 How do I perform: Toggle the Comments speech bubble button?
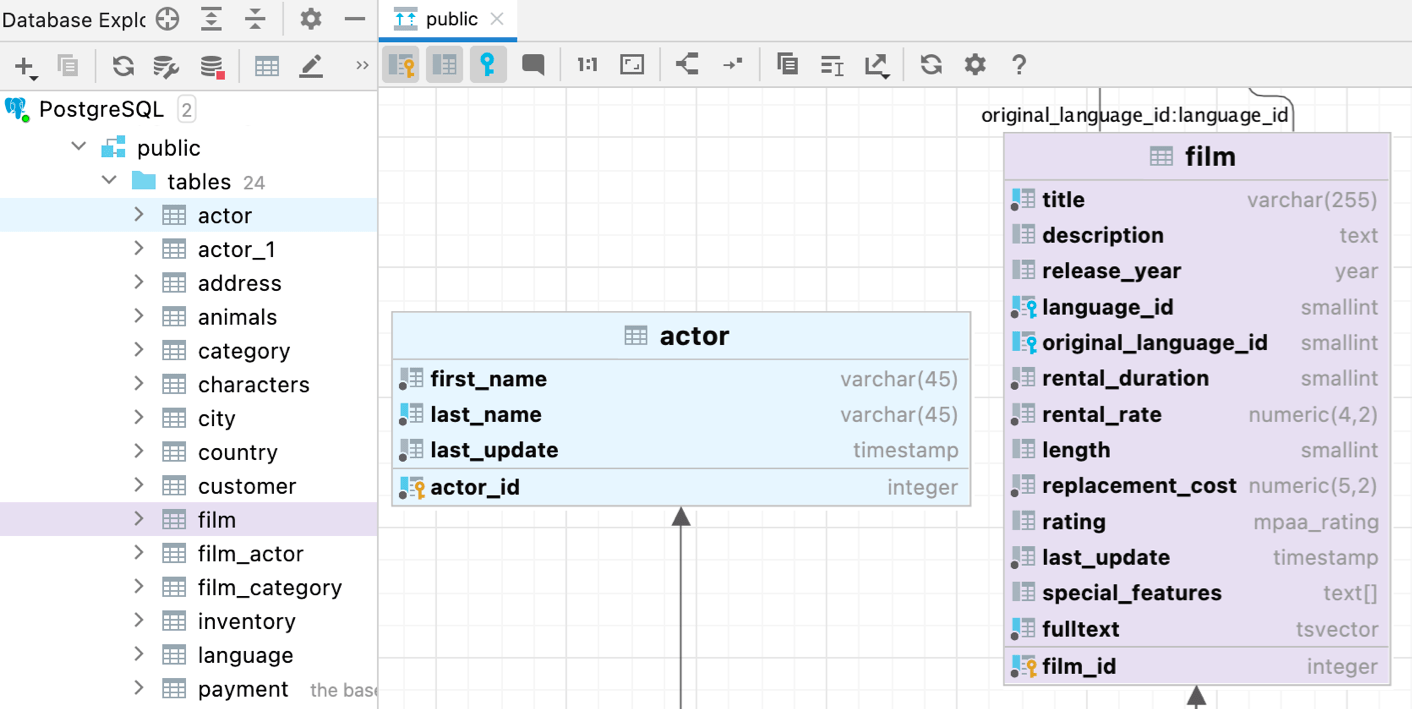(x=533, y=65)
